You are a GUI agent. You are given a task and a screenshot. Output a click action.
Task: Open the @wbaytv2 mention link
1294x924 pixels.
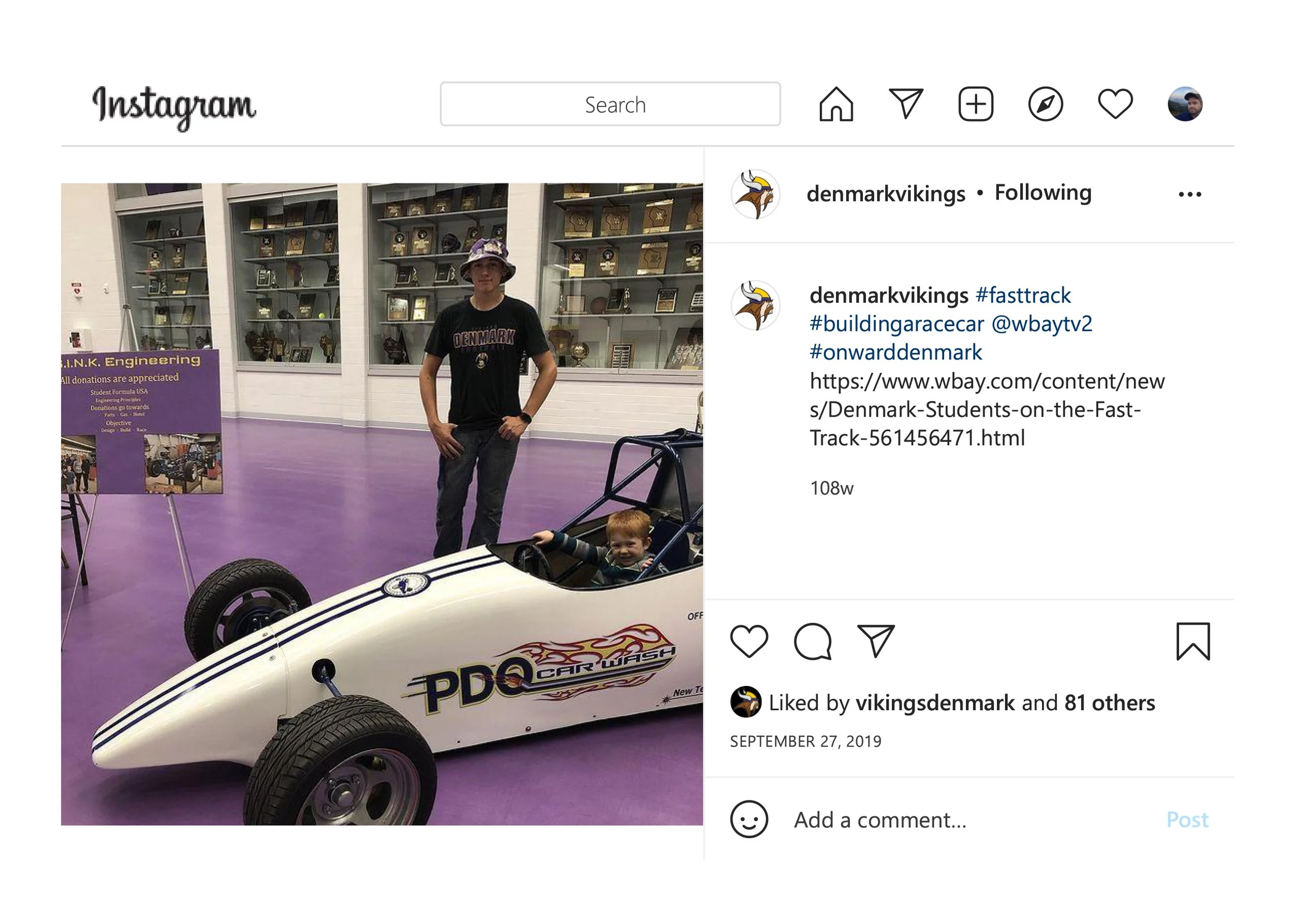click(x=1041, y=324)
